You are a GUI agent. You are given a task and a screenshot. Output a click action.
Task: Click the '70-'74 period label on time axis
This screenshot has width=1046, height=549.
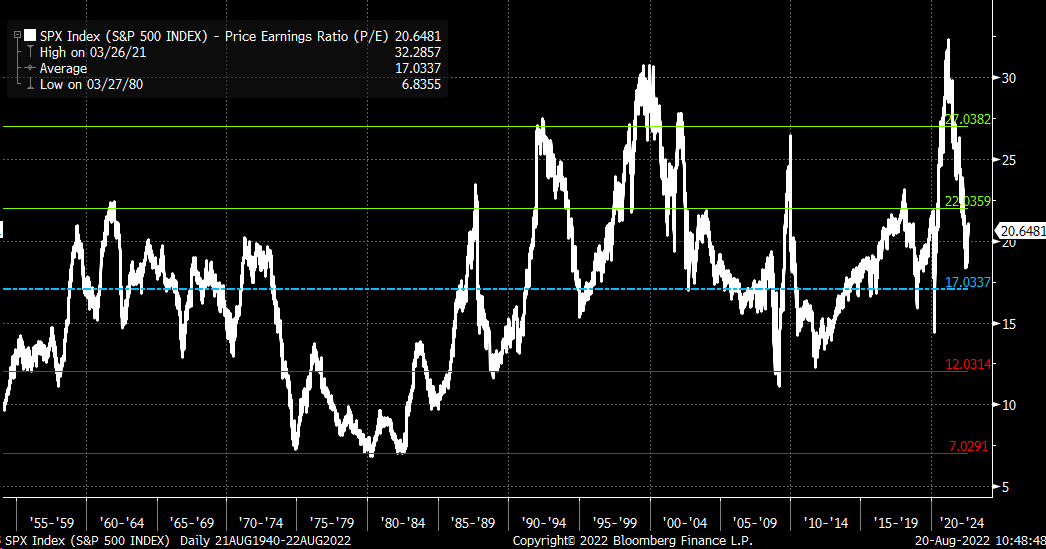[261, 523]
